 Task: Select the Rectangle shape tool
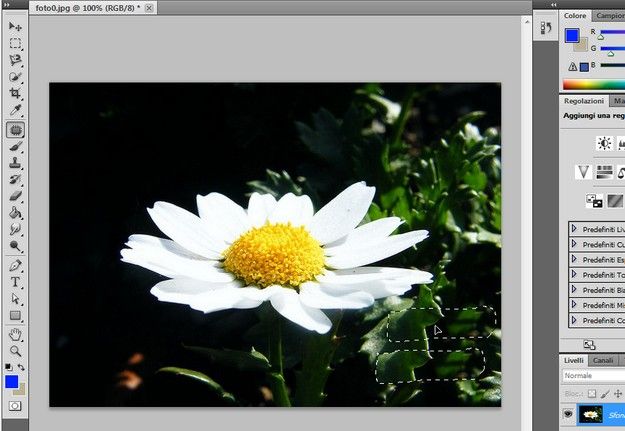pyautogui.click(x=15, y=315)
